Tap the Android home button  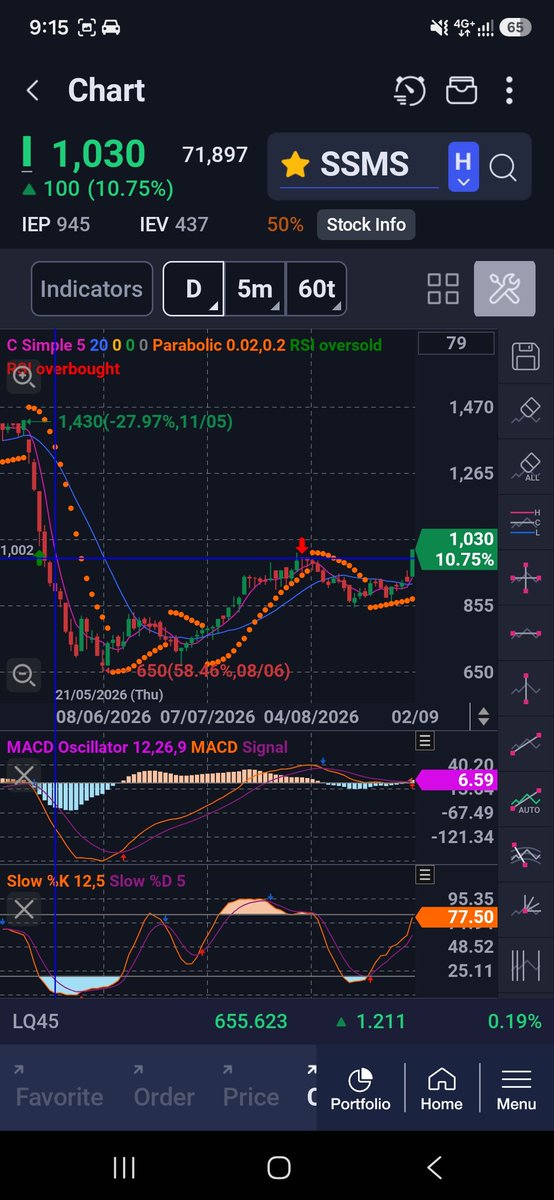pos(278,1167)
